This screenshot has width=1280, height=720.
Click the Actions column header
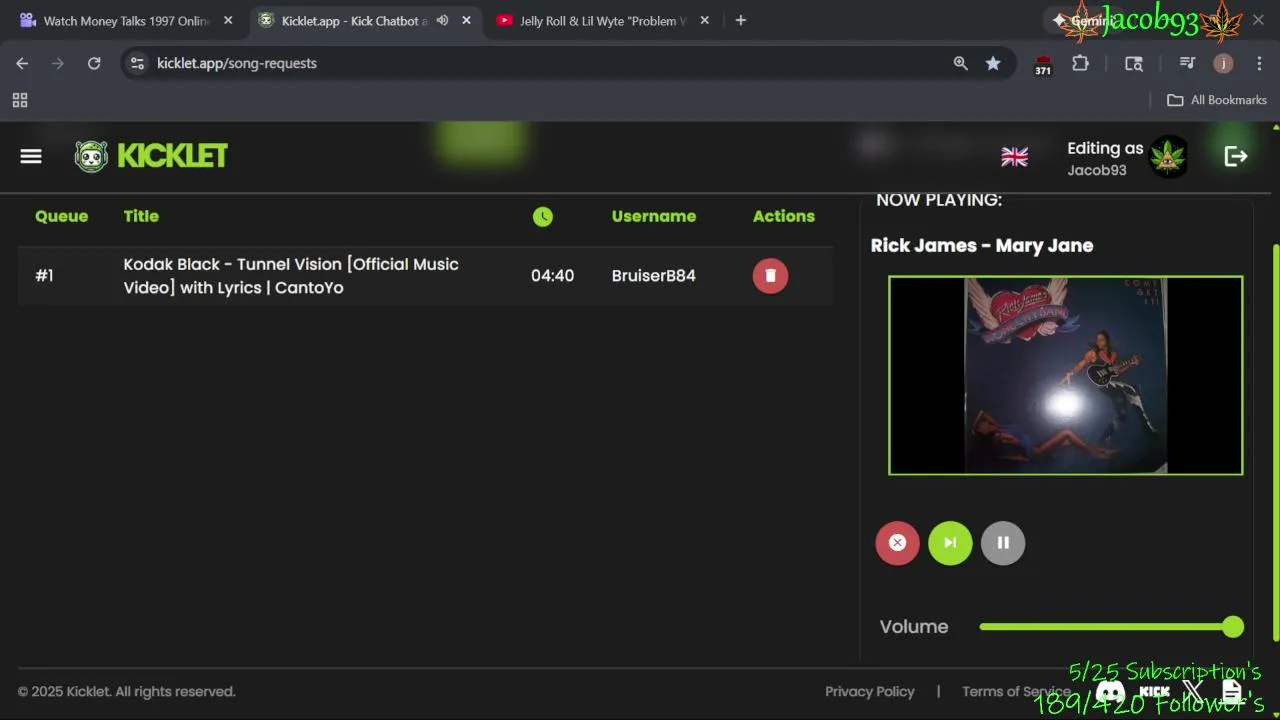784,216
